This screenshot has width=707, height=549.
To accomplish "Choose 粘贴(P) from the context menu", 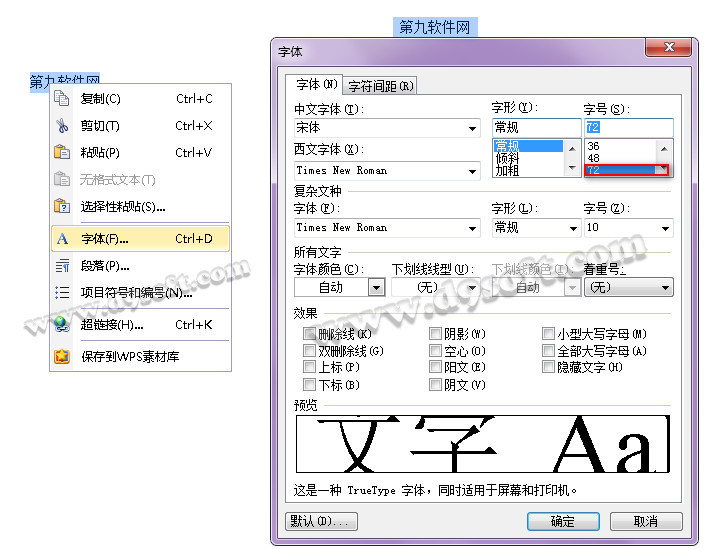I will (x=140, y=152).
